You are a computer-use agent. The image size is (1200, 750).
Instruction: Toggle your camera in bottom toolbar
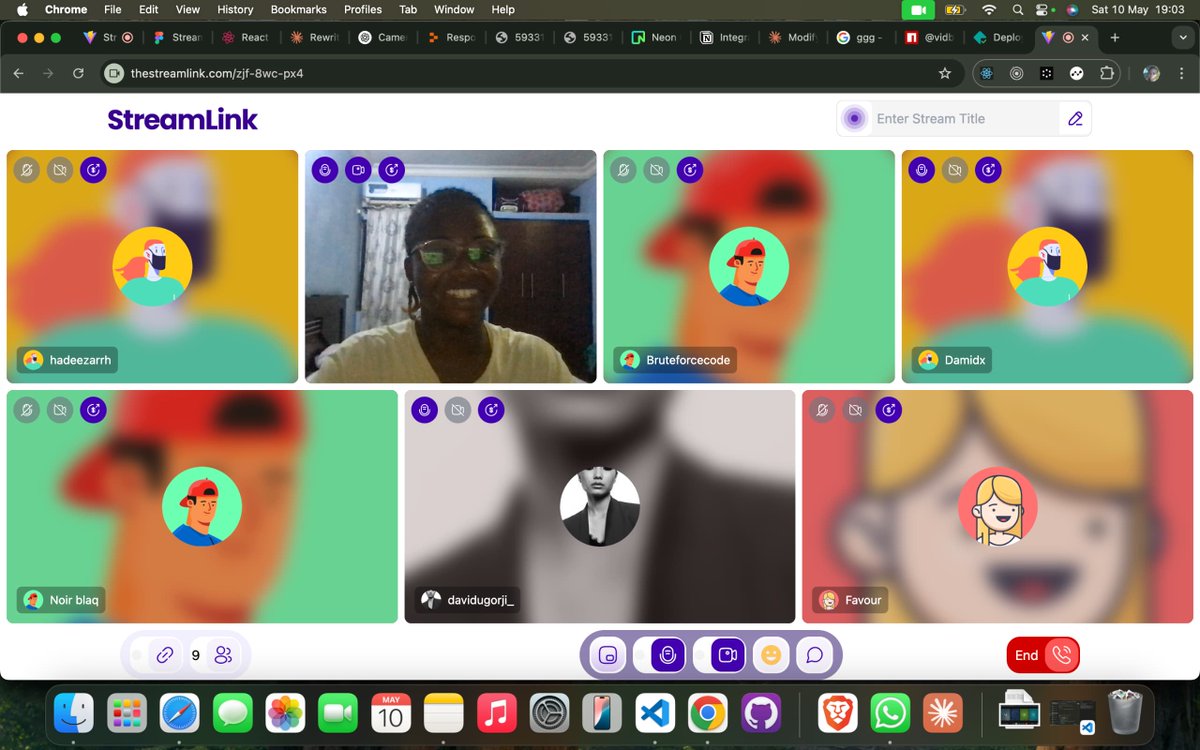click(x=728, y=655)
